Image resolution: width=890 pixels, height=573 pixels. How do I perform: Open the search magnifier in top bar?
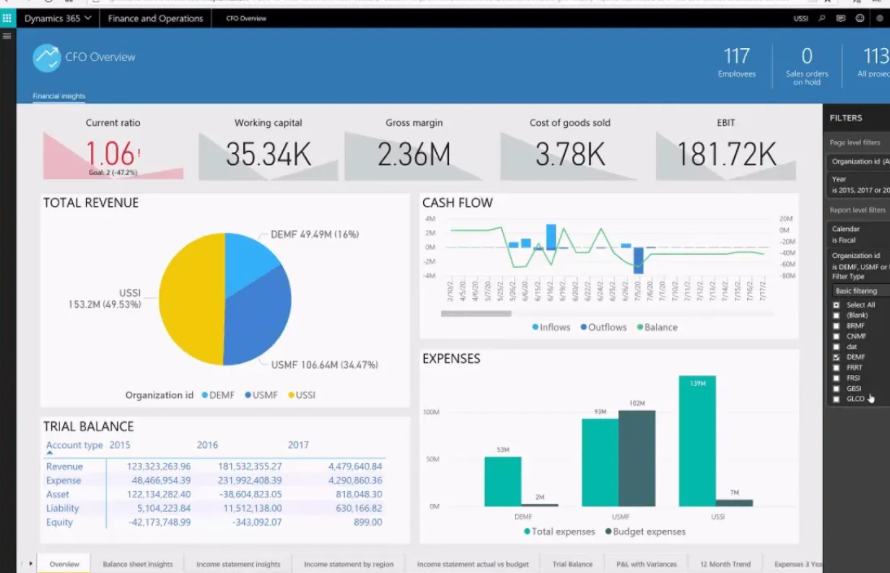tap(821, 18)
